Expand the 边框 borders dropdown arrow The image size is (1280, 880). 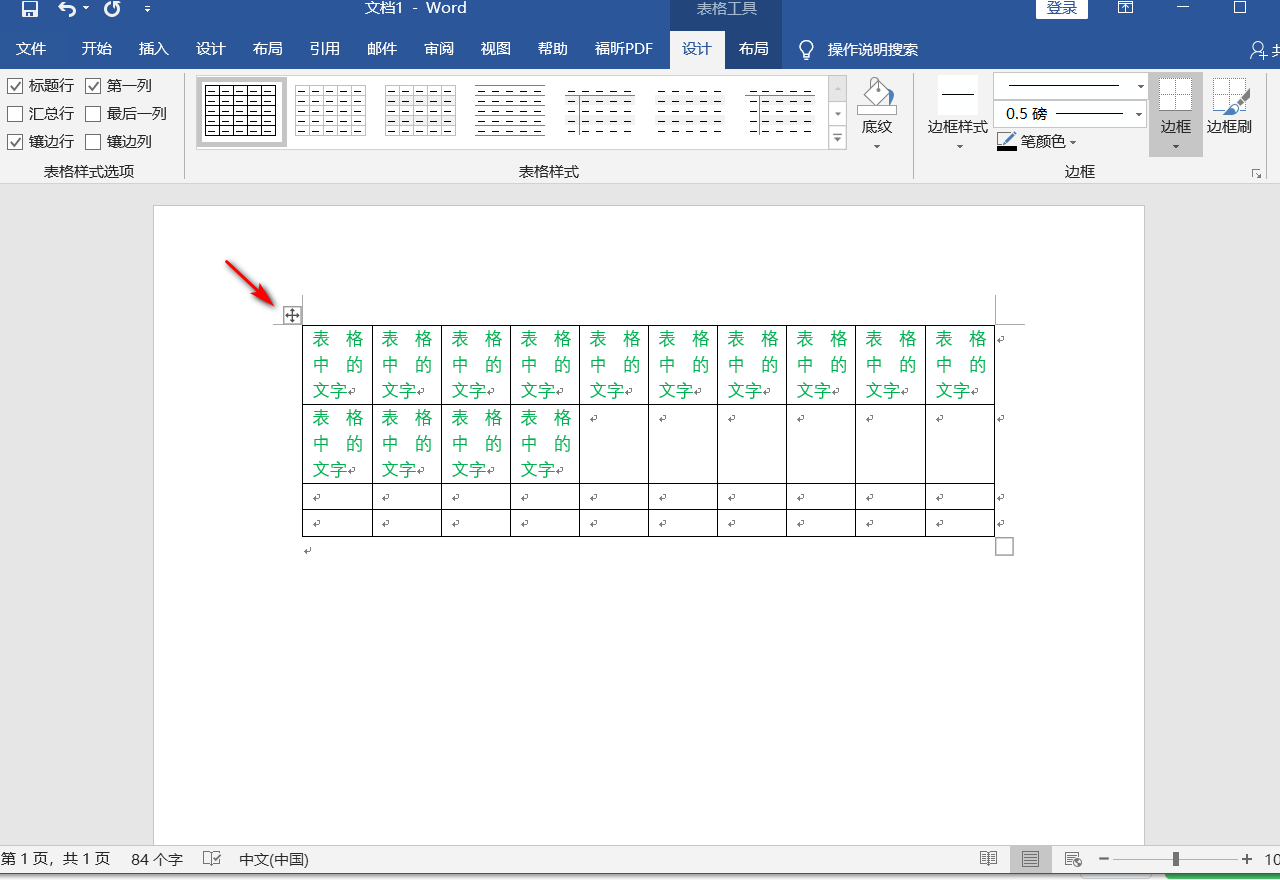1175,146
